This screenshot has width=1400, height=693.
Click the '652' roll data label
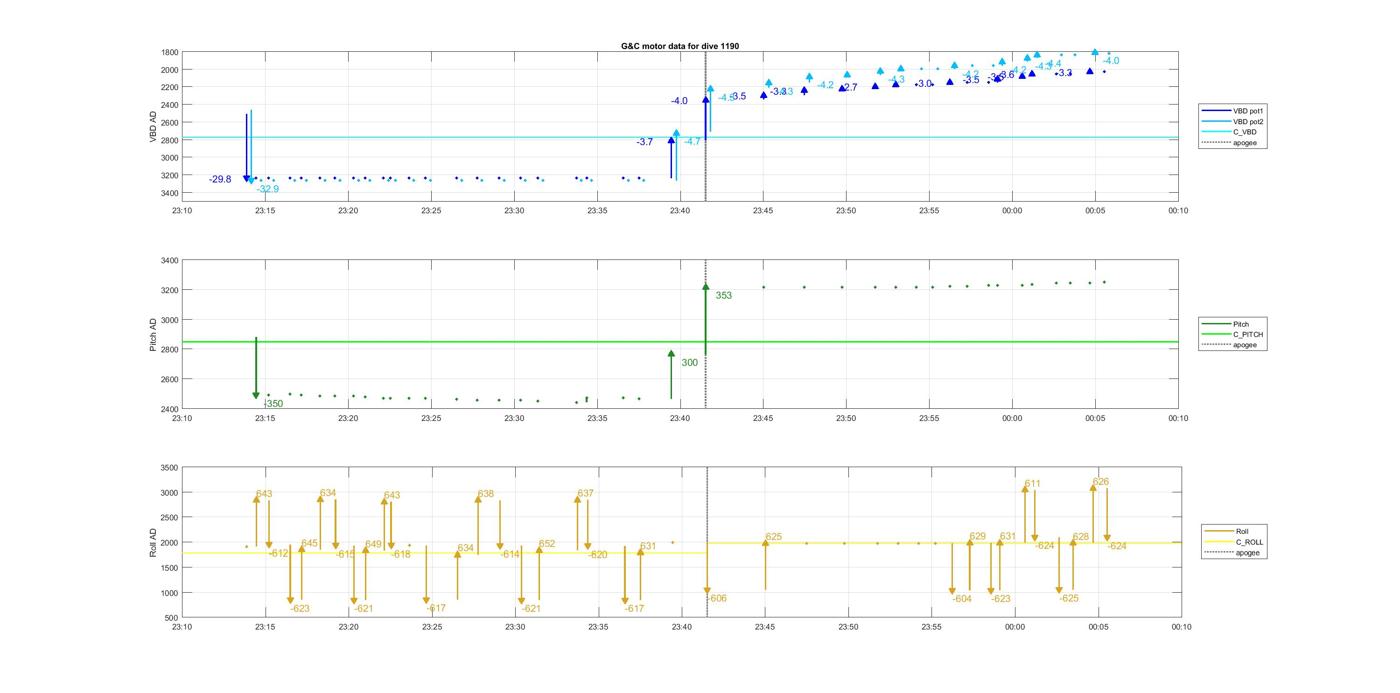click(x=547, y=544)
